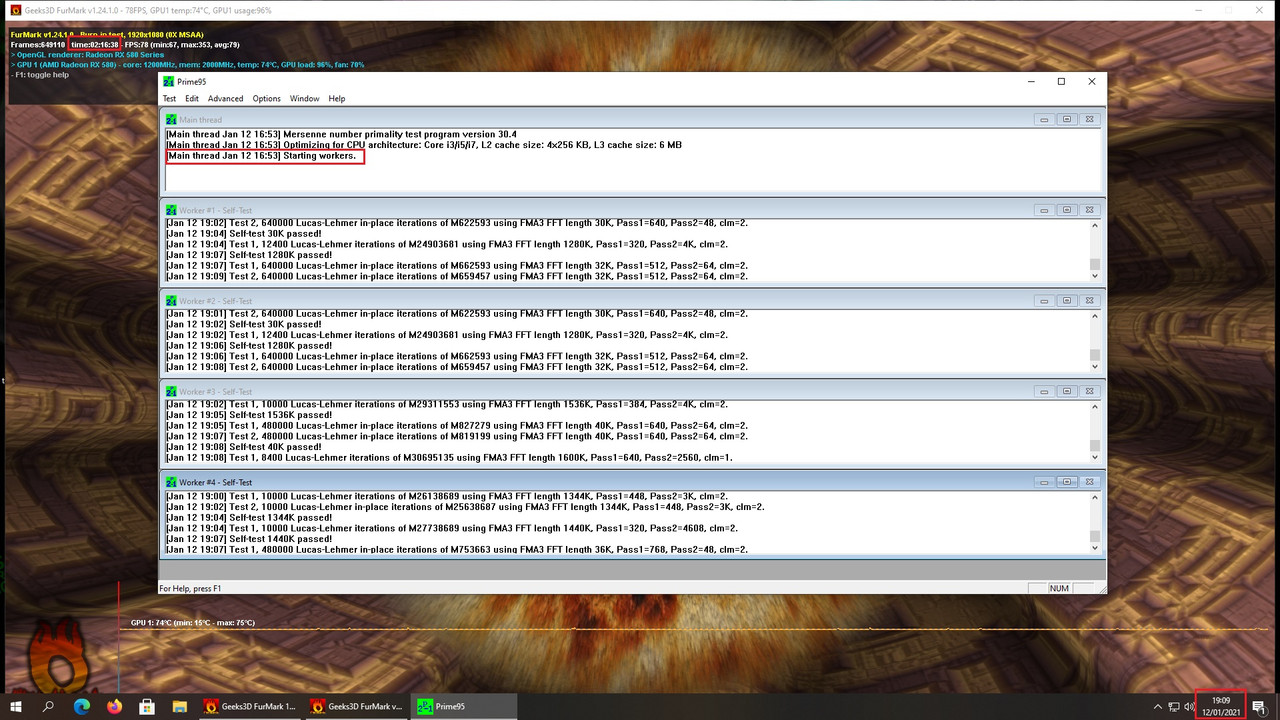This screenshot has height=720, width=1280.
Task: Open the Window menu in Prime95
Action: (305, 99)
